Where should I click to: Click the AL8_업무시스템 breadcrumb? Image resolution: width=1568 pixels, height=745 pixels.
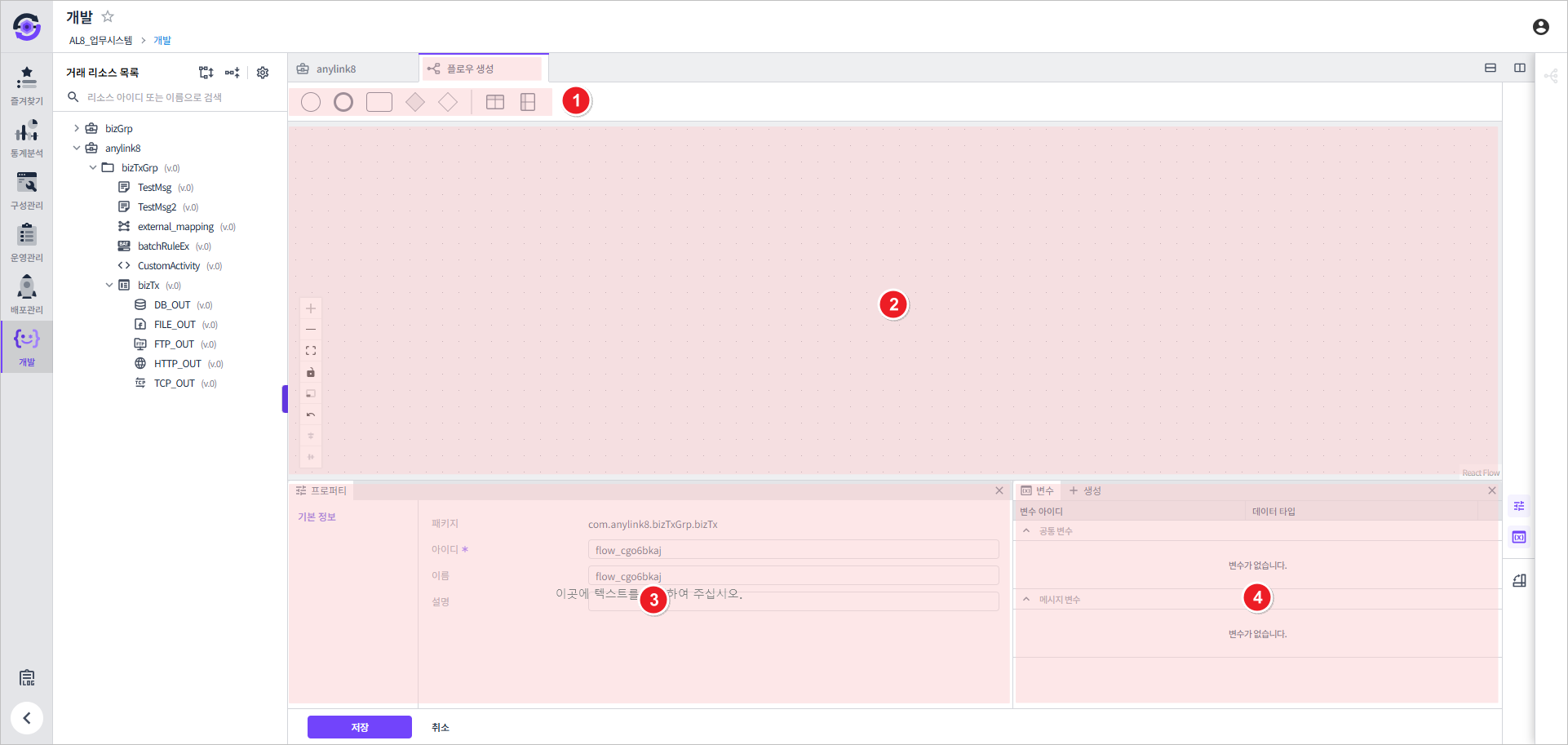click(x=100, y=41)
